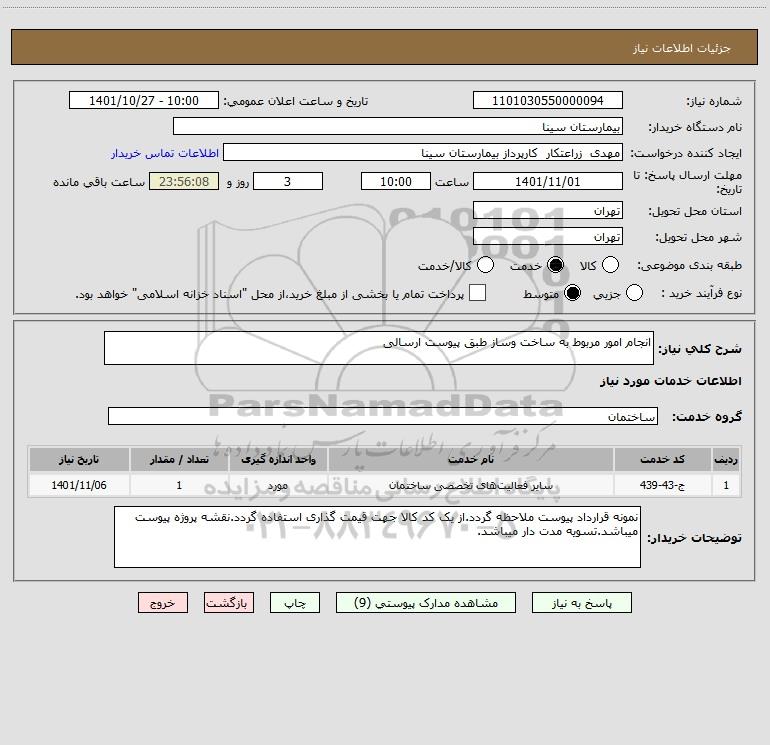This screenshot has width=770, height=745.
Task: Click the خروج exit button
Action: click(163, 603)
